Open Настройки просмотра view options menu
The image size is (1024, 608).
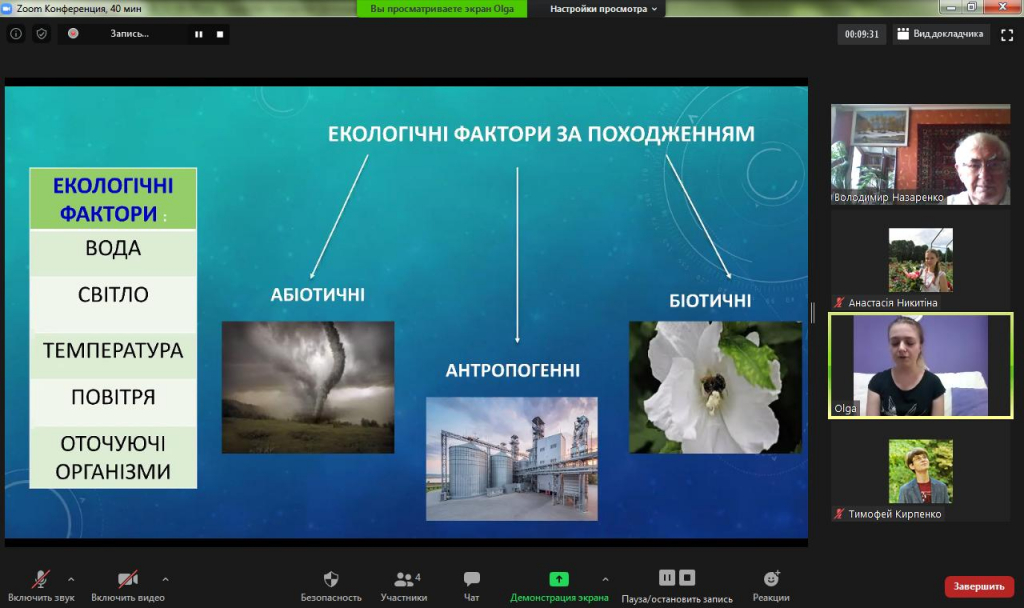(603, 8)
